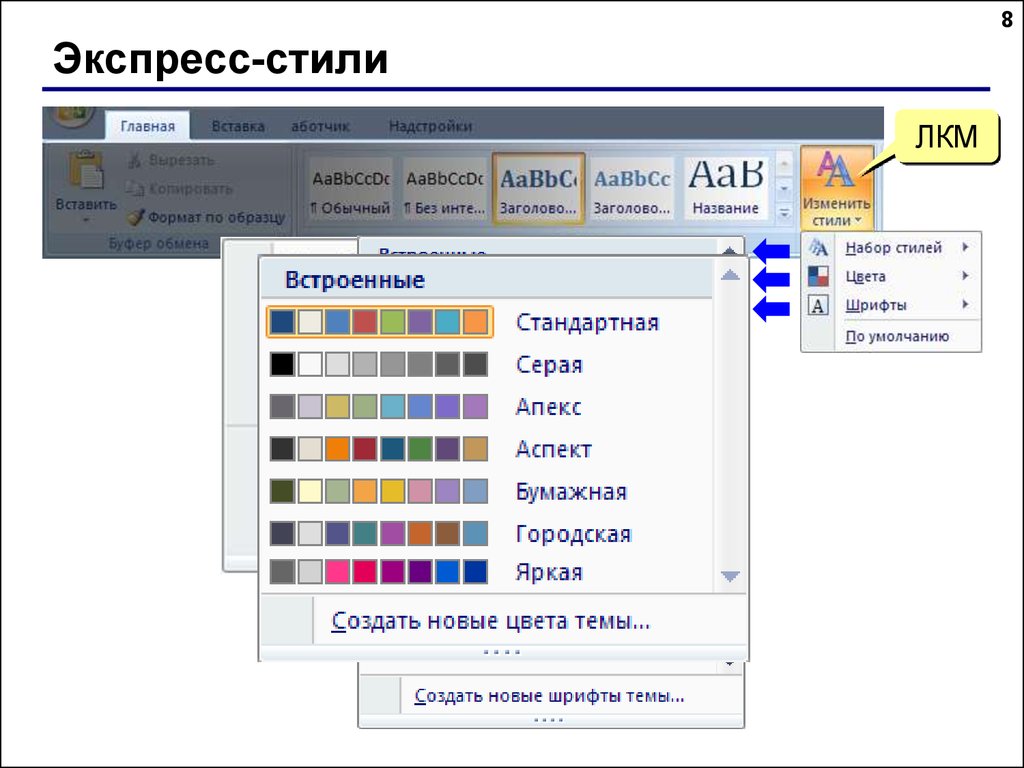Viewport: 1024px width, 768px height.
Task: Apply the Без интервала quick style
Action: tap(445, 189)
